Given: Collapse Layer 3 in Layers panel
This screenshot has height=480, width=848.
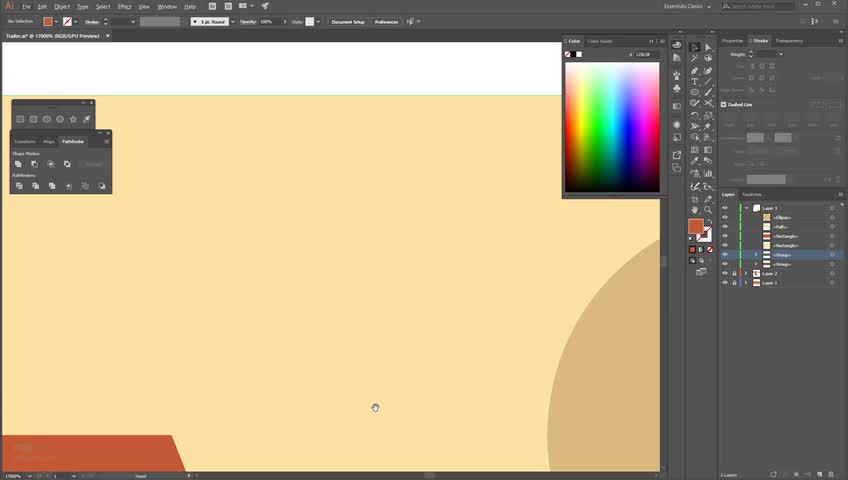Looking at the screenshot, I should 747,208.
